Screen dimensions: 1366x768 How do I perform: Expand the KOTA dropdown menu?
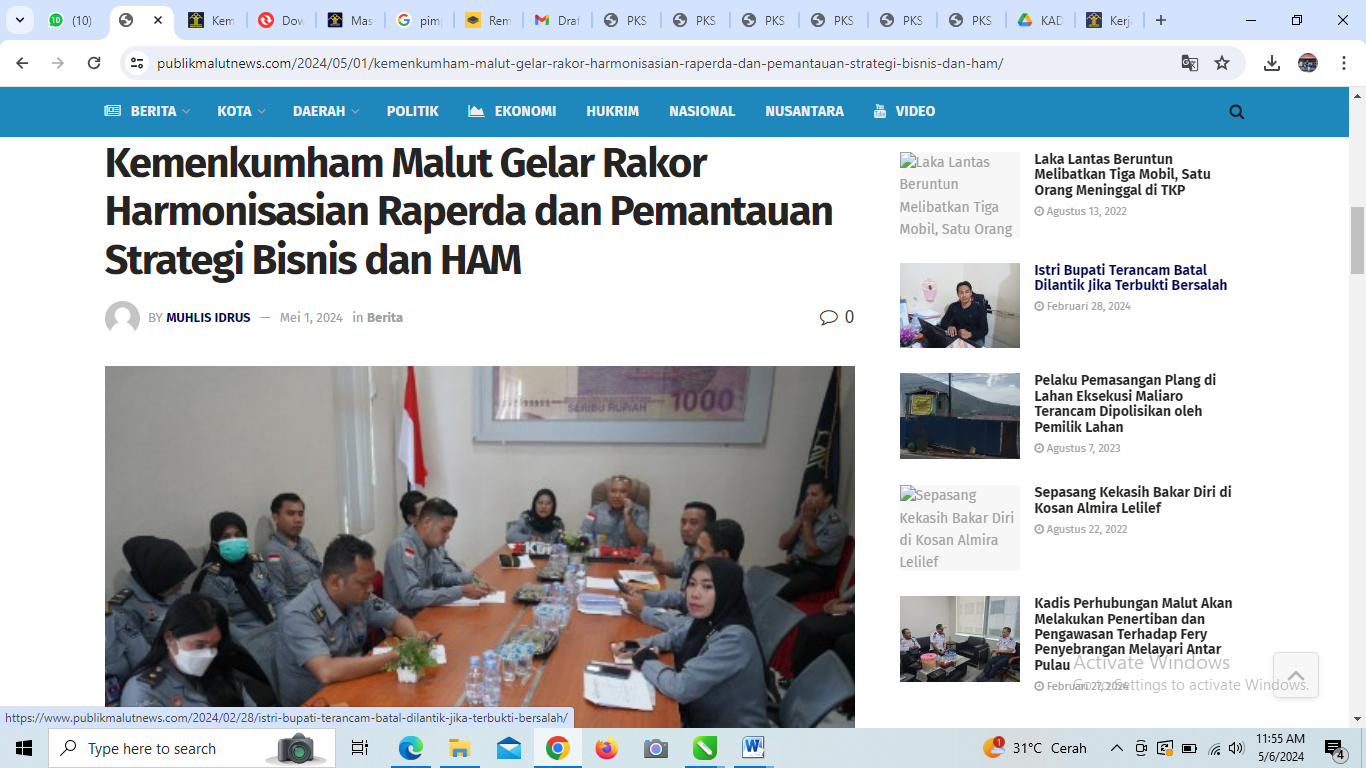tap(241, 112)
